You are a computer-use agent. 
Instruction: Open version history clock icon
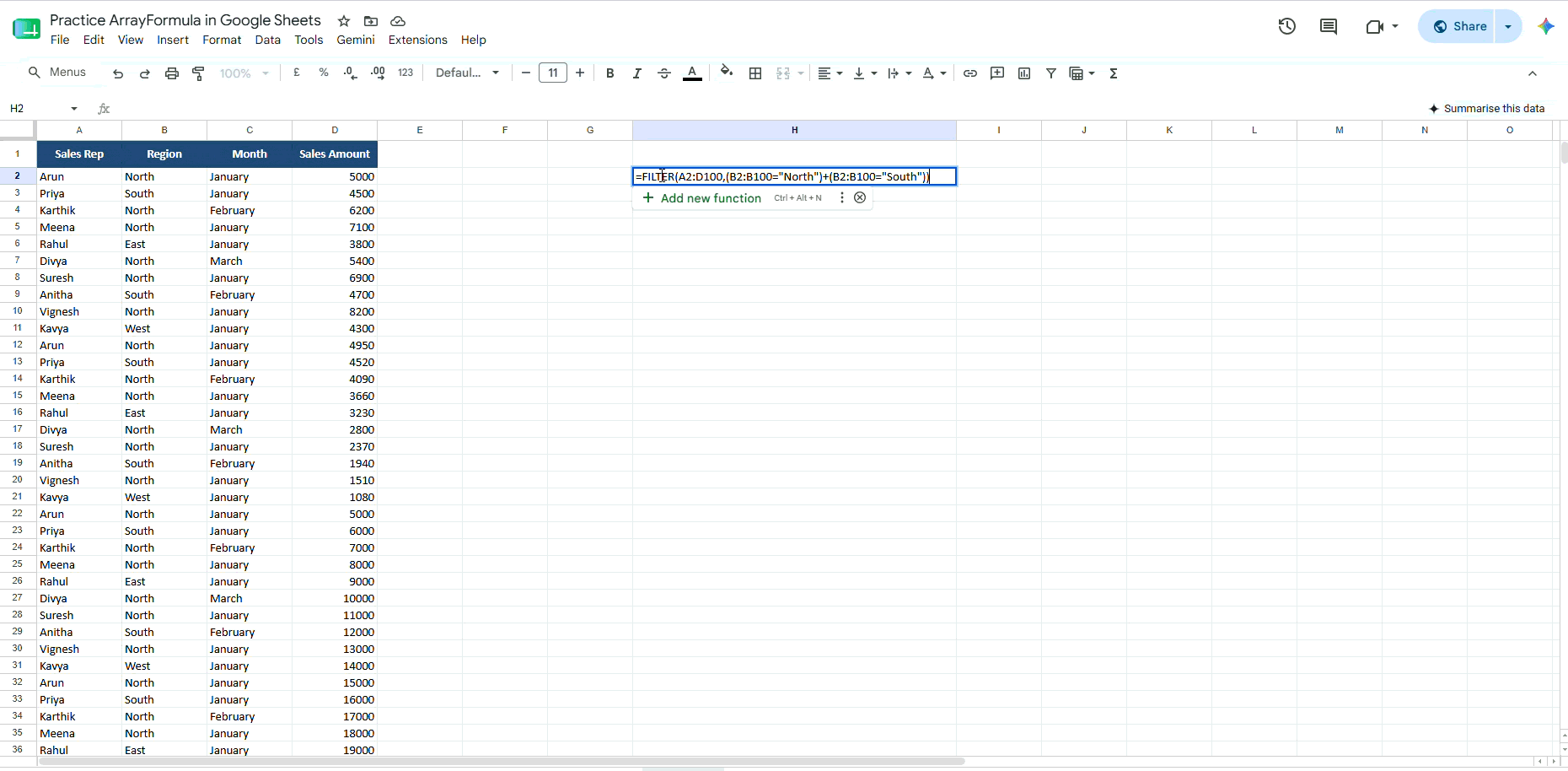1286,26
